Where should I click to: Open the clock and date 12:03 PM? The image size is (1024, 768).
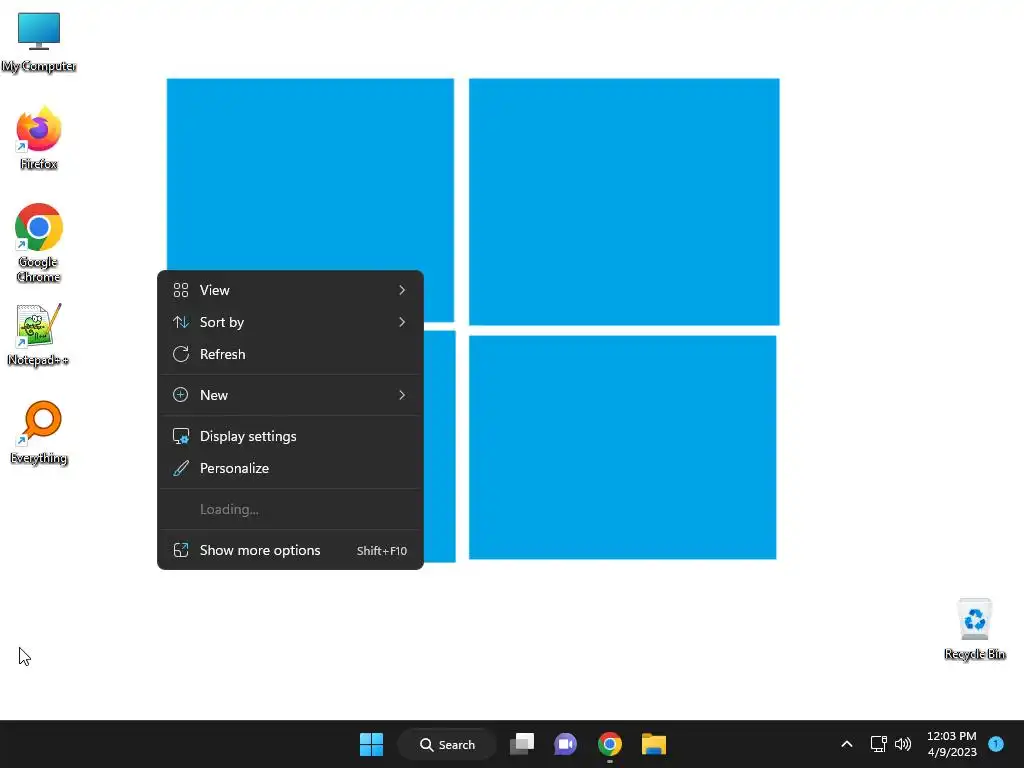point(952,744)
